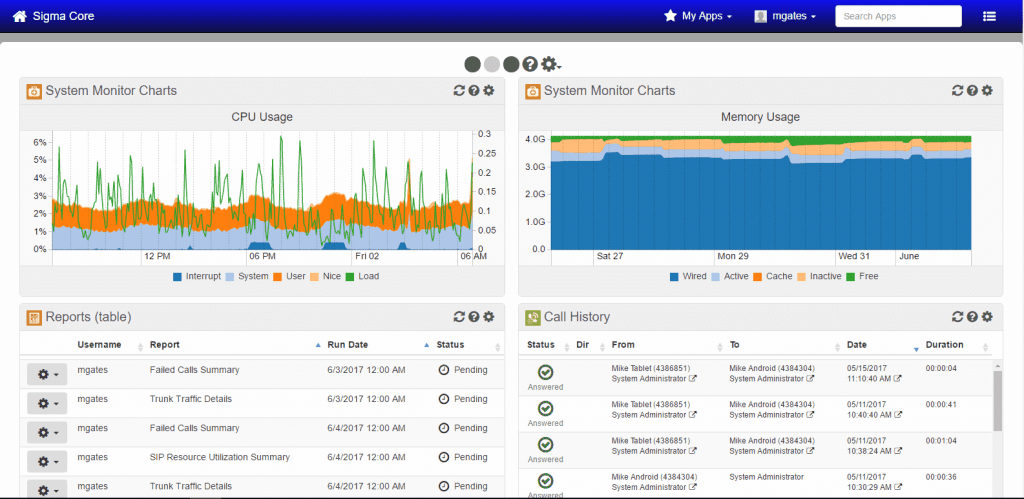Toggle Active series in Memory legend
The height and width of the screenshot is (499, 1024).
[x=730, y=276]
